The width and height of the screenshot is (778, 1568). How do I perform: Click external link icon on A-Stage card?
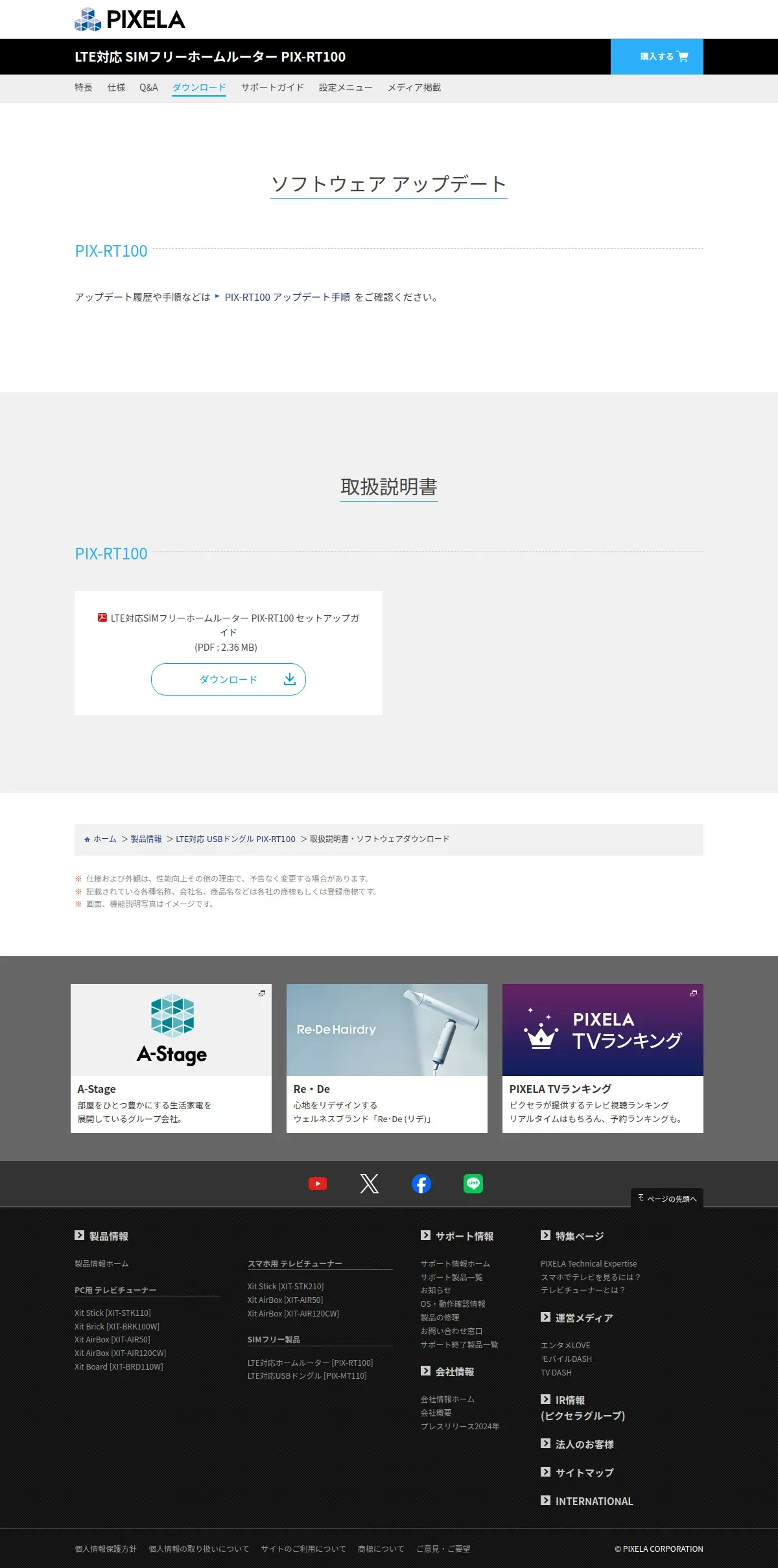point(262,993)
